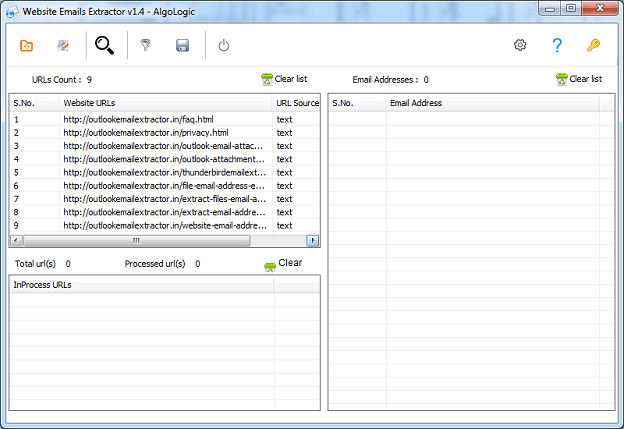Click the Processed url(s) label
624x429 pixels.
pos(155,264)
